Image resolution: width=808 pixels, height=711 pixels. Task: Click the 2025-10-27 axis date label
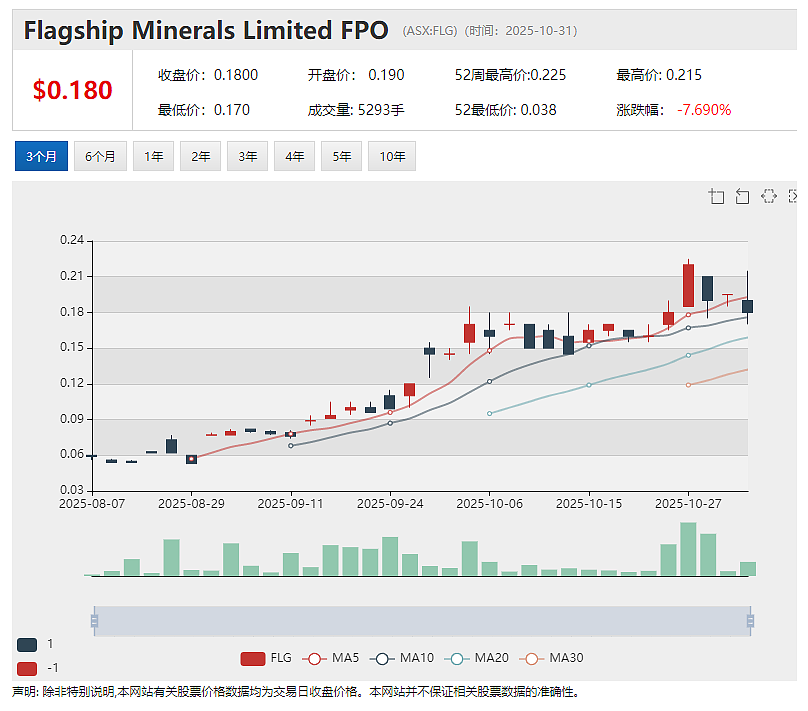(x=688, y=503)
